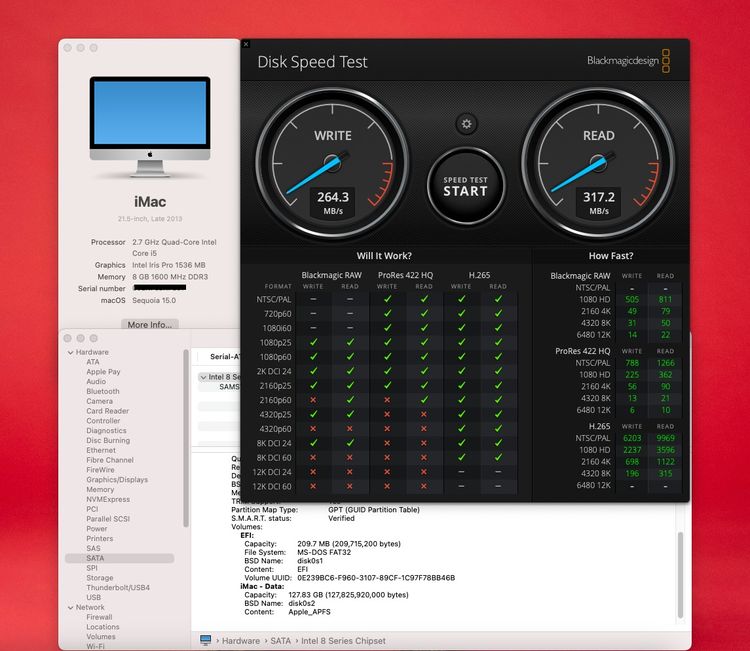Click the details pane vertical scrollbar
This screenshot has width=750, height=651.
[680, 575]
